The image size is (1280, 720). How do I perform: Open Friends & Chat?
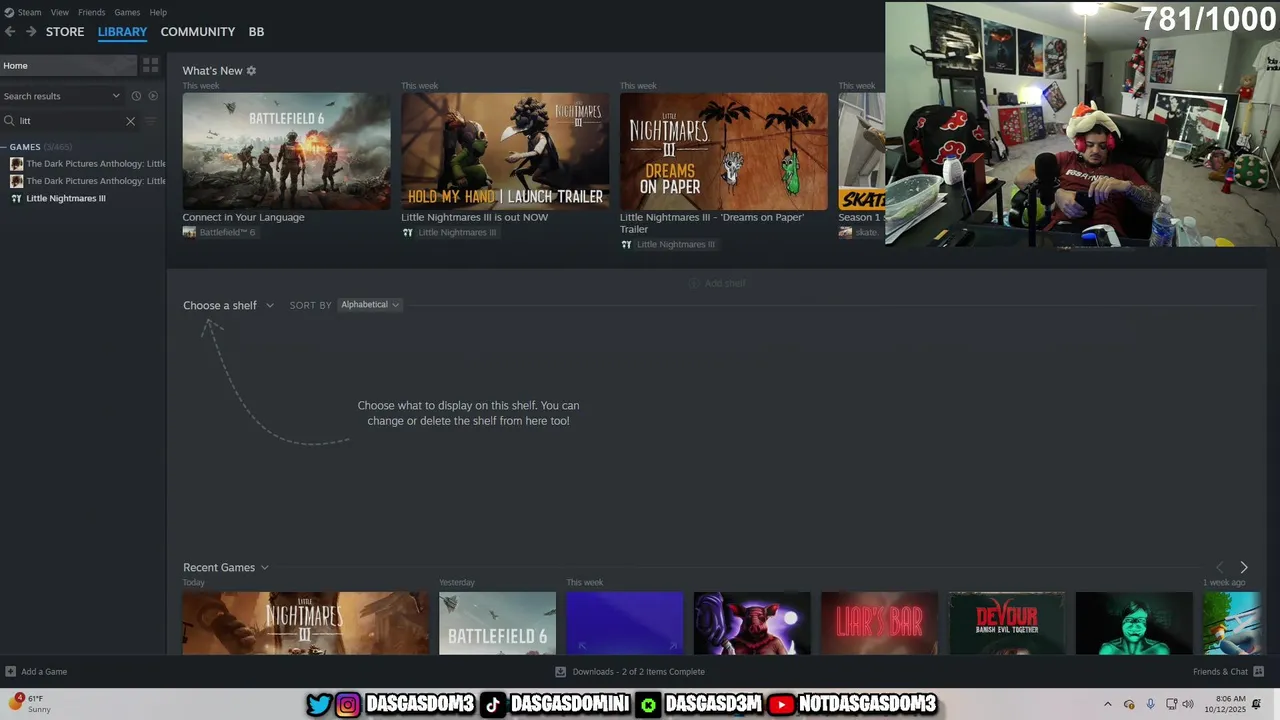point(1228,671)
